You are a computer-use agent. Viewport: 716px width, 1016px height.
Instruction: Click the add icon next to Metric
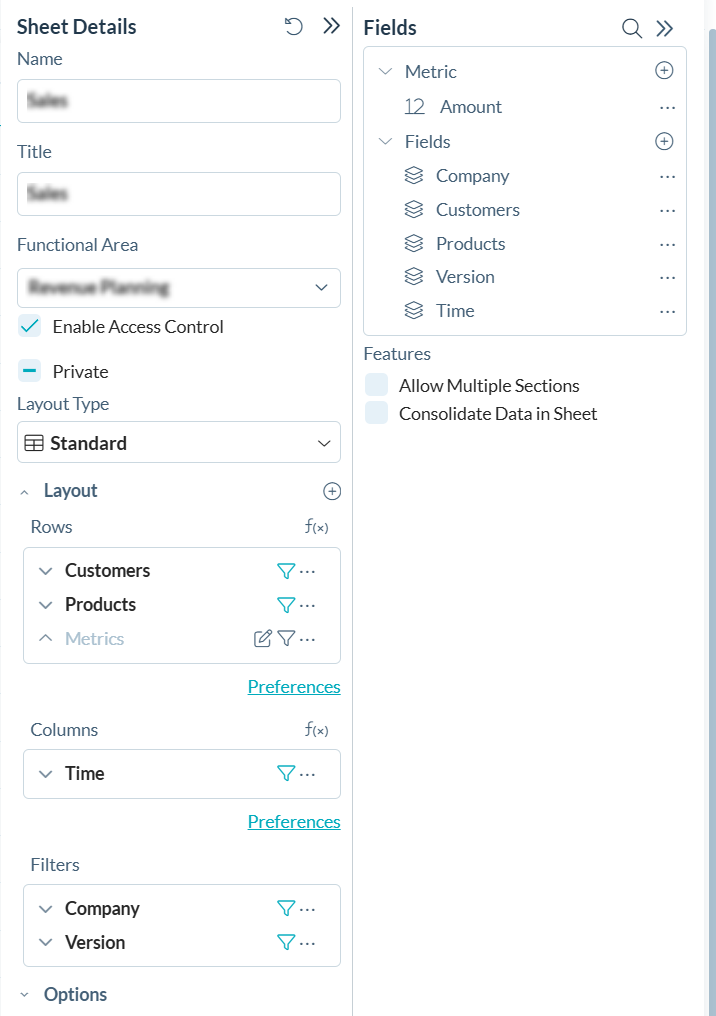664,71
